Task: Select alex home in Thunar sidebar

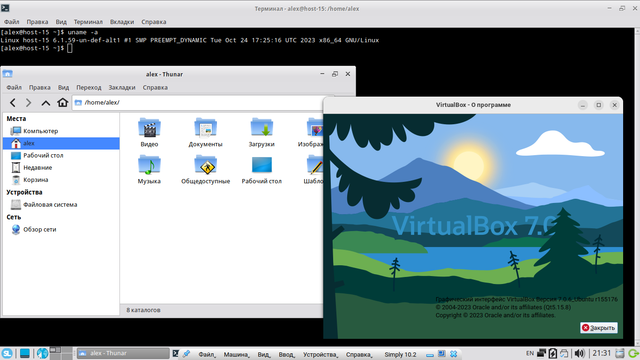Action: coord(61,143)
